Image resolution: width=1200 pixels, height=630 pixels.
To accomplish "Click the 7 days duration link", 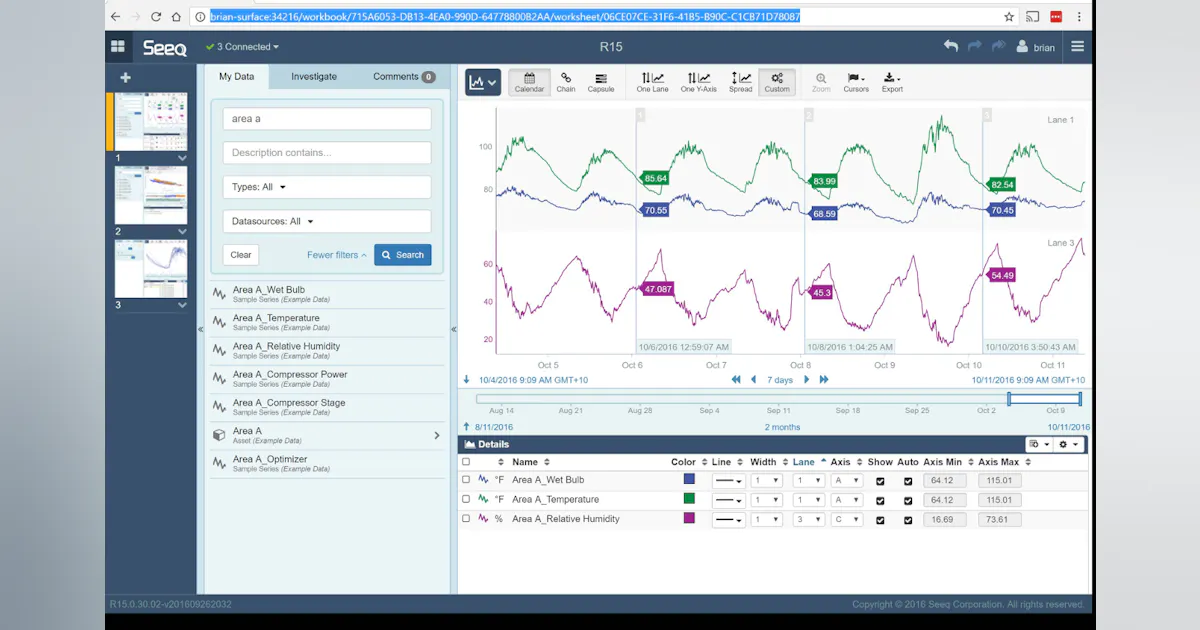I will pyautogui.click(x=780, y=380).
